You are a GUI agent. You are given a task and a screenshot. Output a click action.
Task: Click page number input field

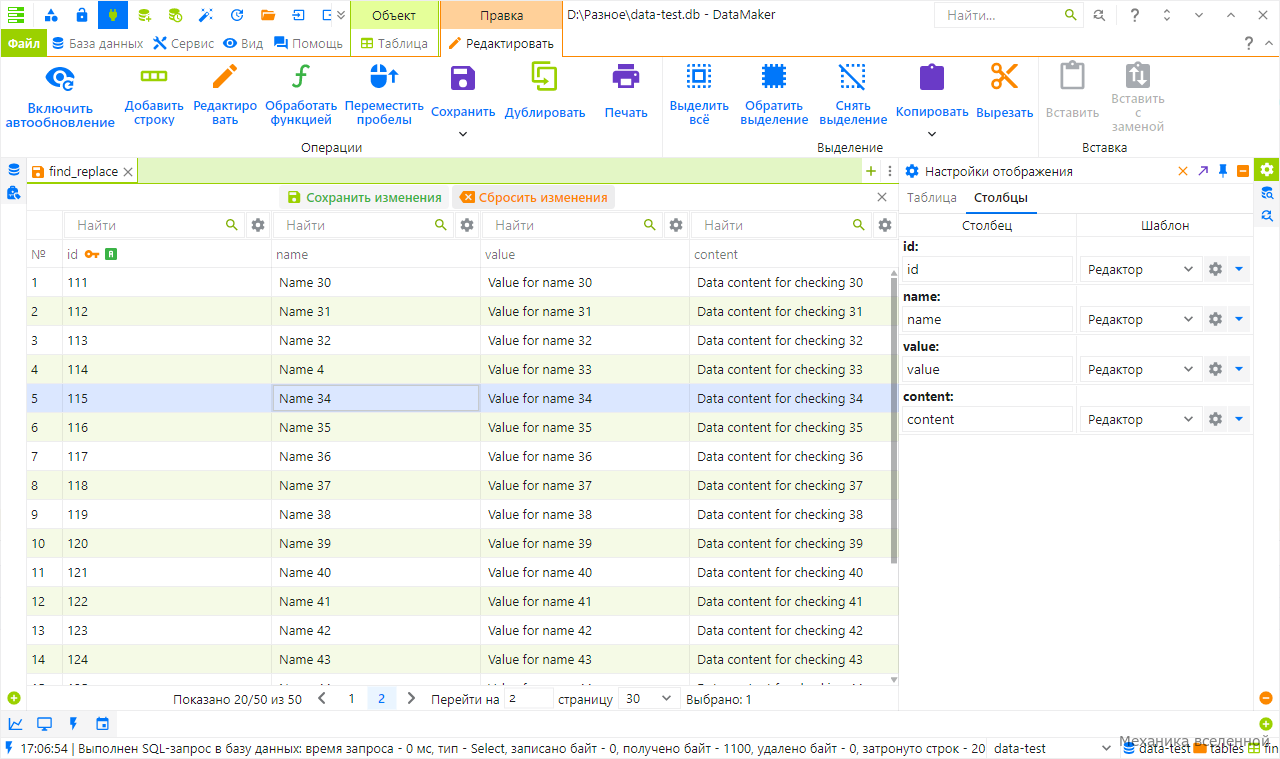527,699
